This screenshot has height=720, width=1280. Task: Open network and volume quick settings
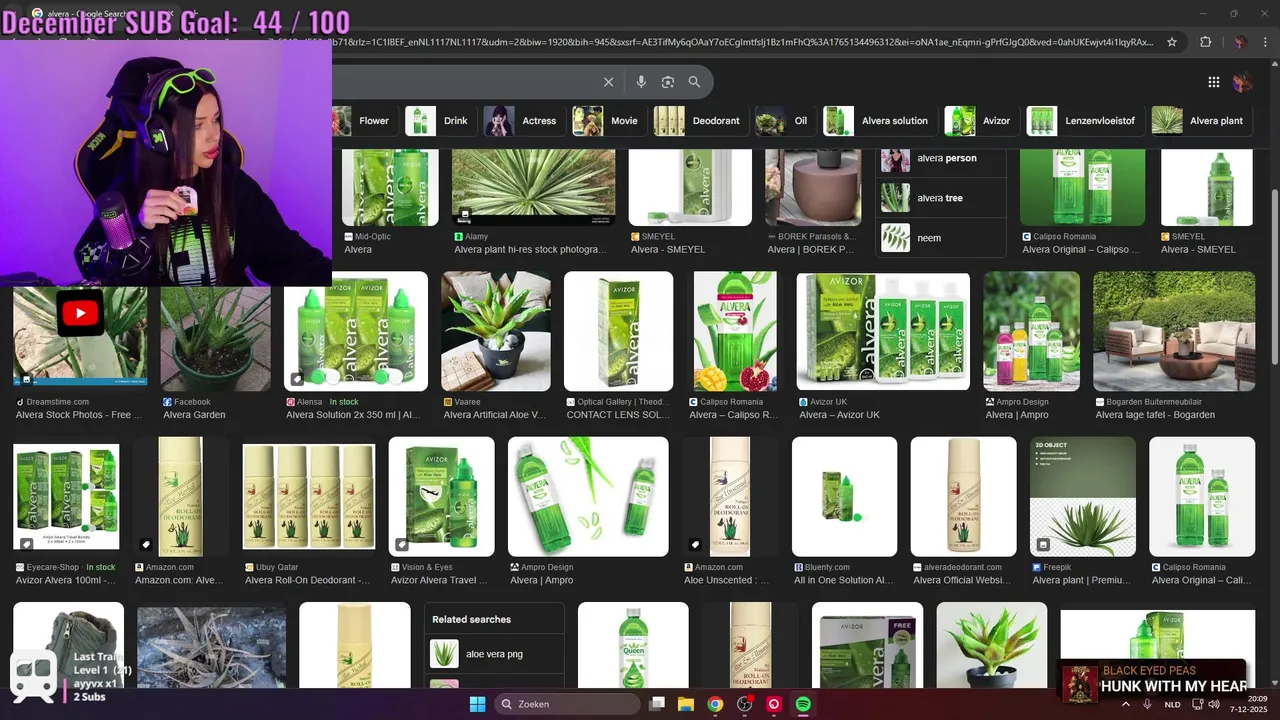point(1205,704)
